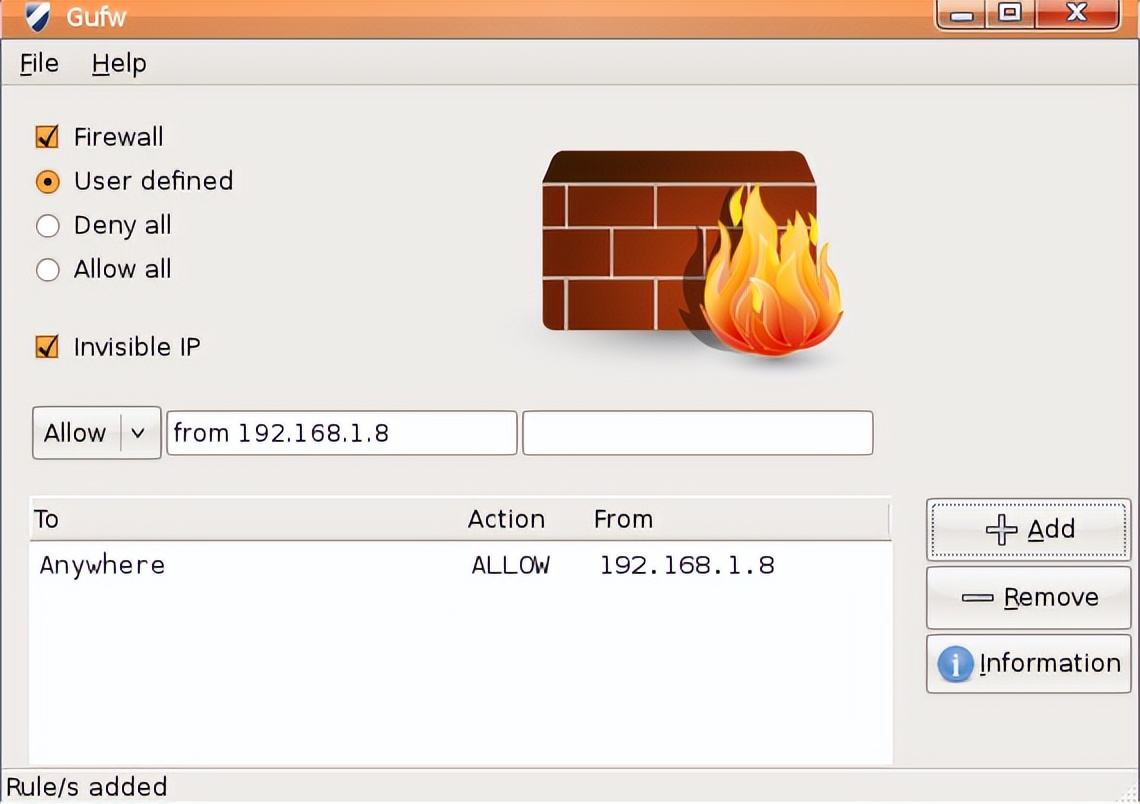1140x804 pixels.
Task: Click the Add plus icon
Action: pyautogui.click(x=1000, y=529)
